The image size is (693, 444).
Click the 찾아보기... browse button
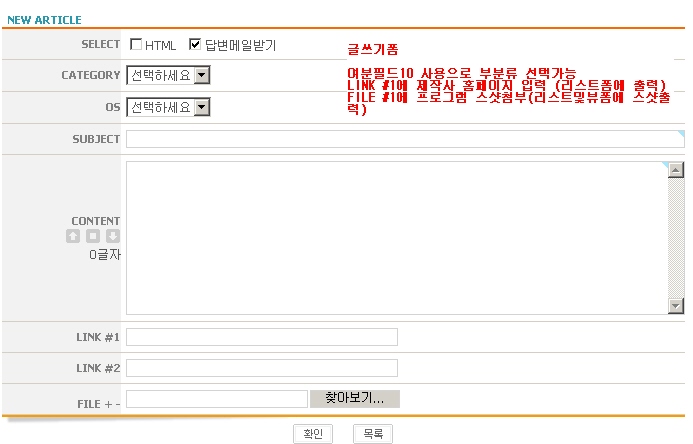355,398
